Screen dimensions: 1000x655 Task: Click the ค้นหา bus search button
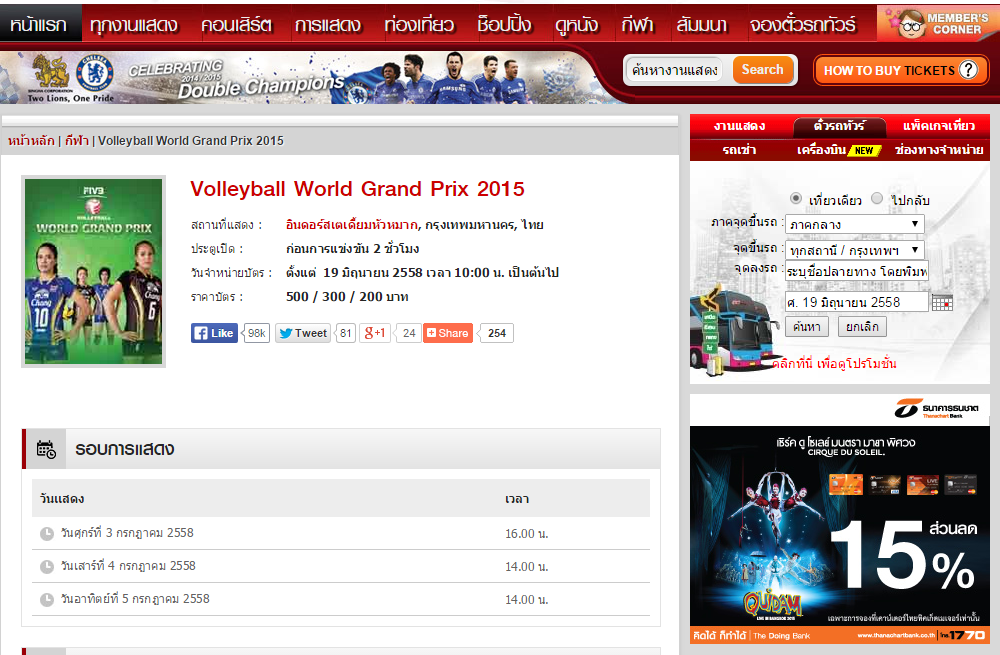pos(807,327)
